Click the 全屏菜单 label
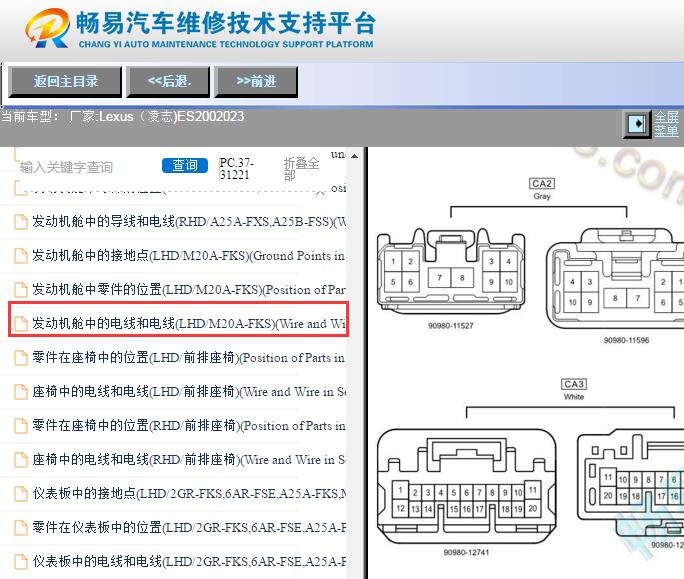The image size is (684, 579). click(666, 124)
